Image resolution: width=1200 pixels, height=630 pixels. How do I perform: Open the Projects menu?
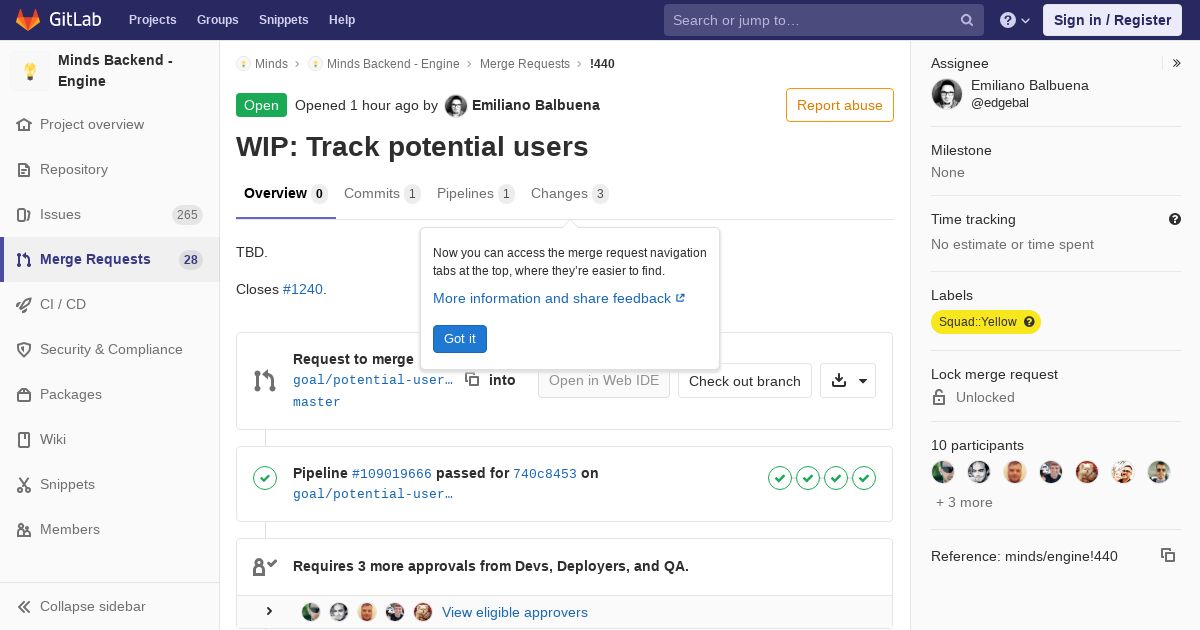click(x=152, y=20)
